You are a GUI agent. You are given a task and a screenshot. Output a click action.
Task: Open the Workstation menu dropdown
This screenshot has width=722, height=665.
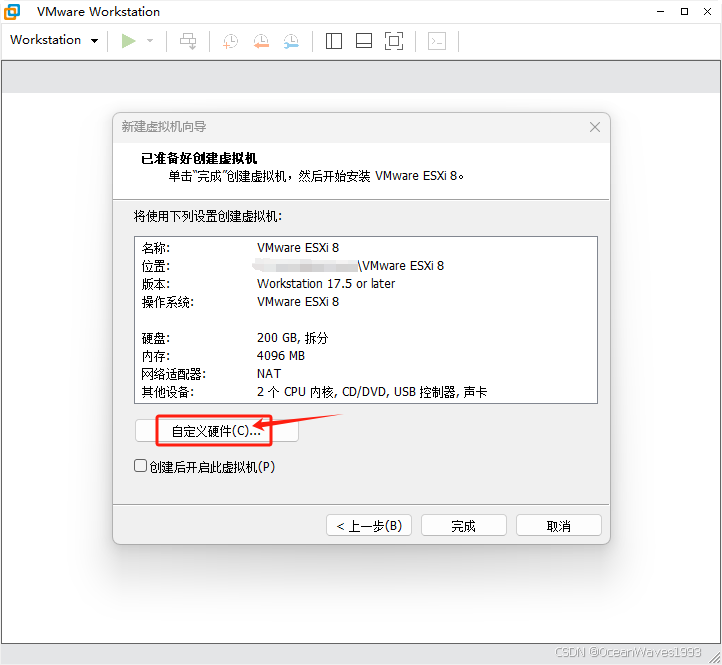click(54, 40)
